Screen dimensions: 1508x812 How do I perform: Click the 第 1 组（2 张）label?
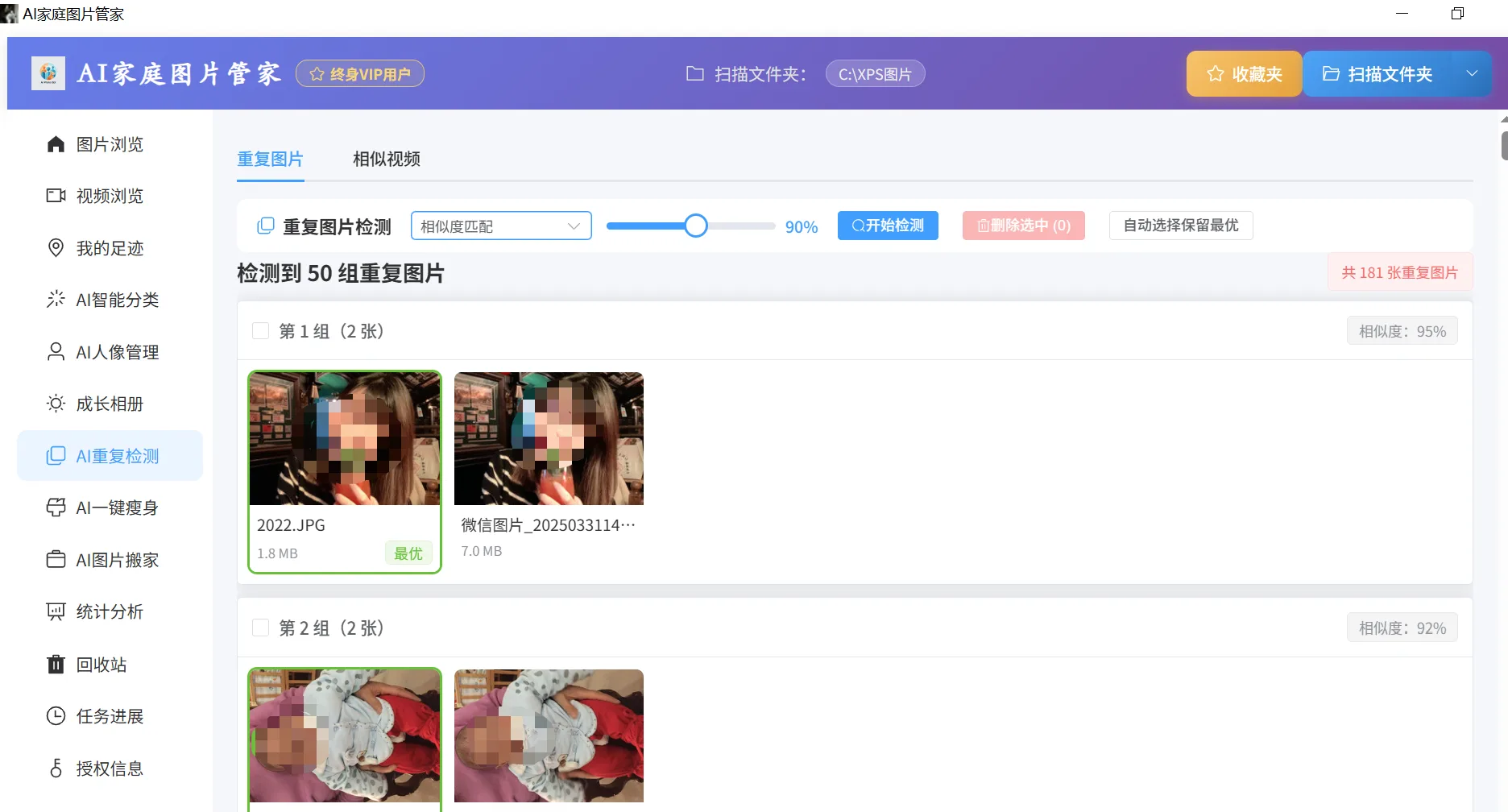(x=332, y=331)
